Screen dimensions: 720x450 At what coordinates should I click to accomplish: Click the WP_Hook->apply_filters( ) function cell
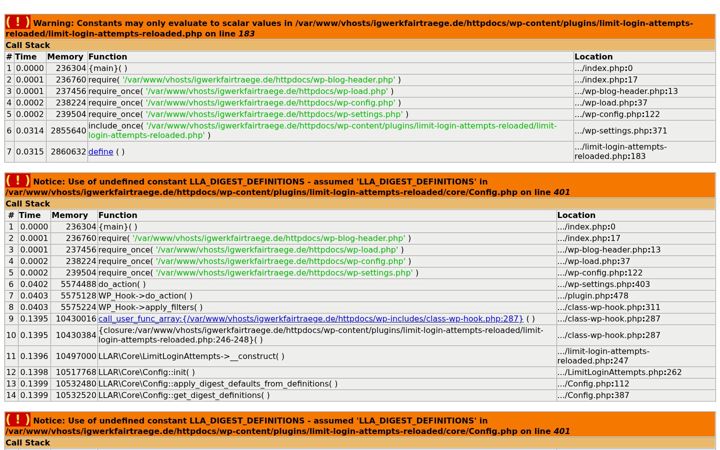pyautogui.click(x=326, y=307)
